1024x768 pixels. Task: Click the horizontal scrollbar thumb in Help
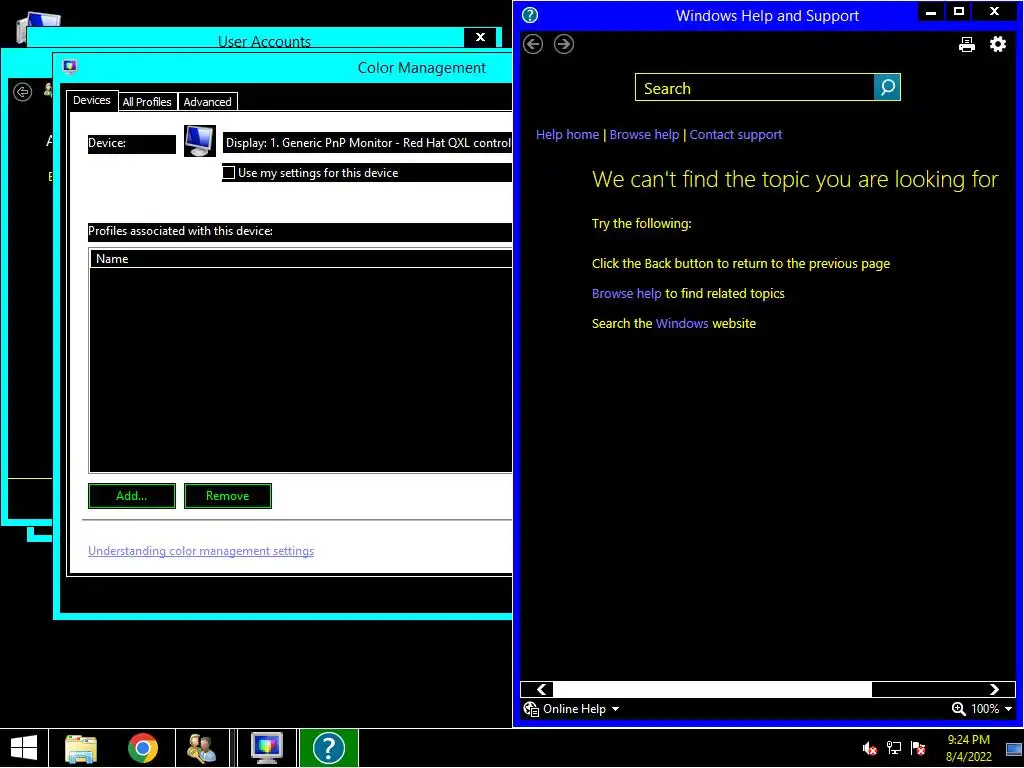(712, 690)
